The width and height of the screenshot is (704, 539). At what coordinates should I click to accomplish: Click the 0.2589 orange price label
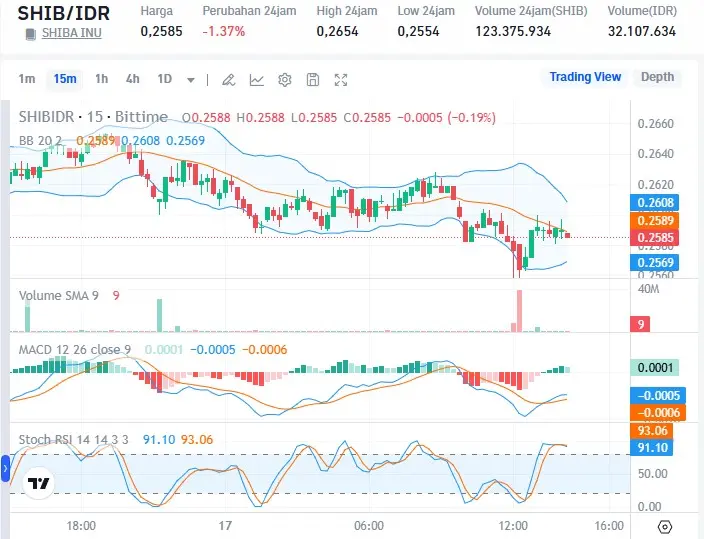coord(655,221)
